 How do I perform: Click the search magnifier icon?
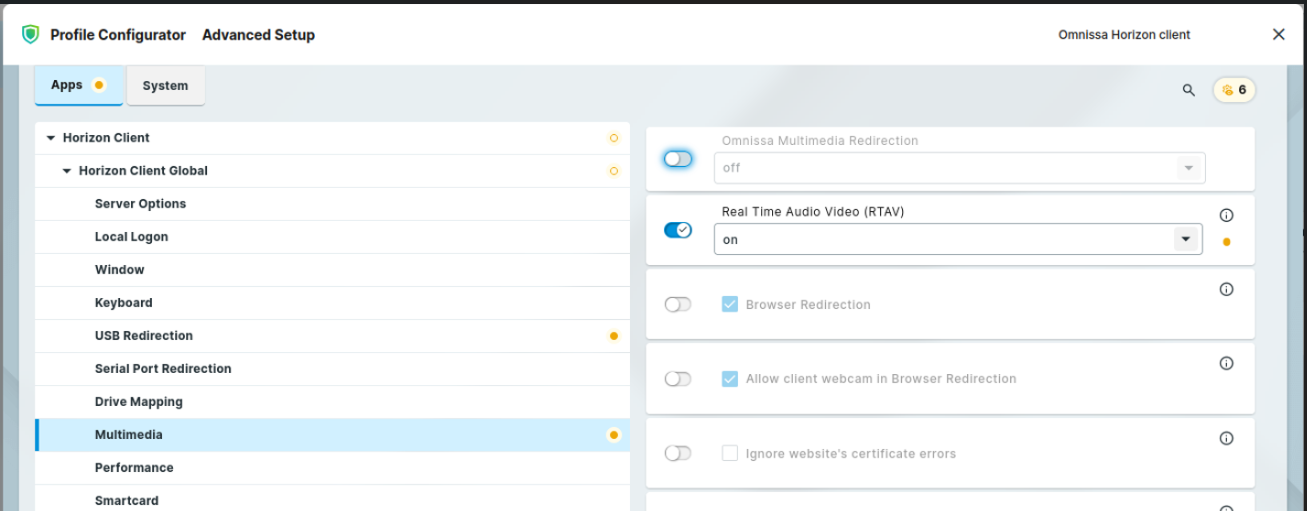click(x=1188, y=90)
